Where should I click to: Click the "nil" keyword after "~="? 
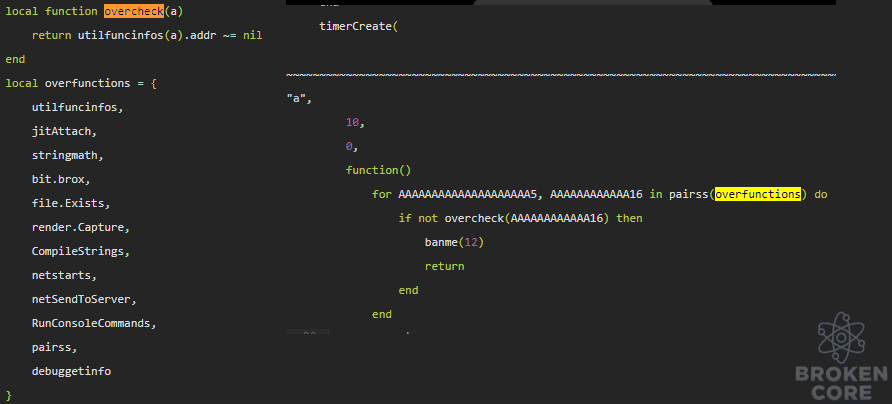(x=253, y=35)
